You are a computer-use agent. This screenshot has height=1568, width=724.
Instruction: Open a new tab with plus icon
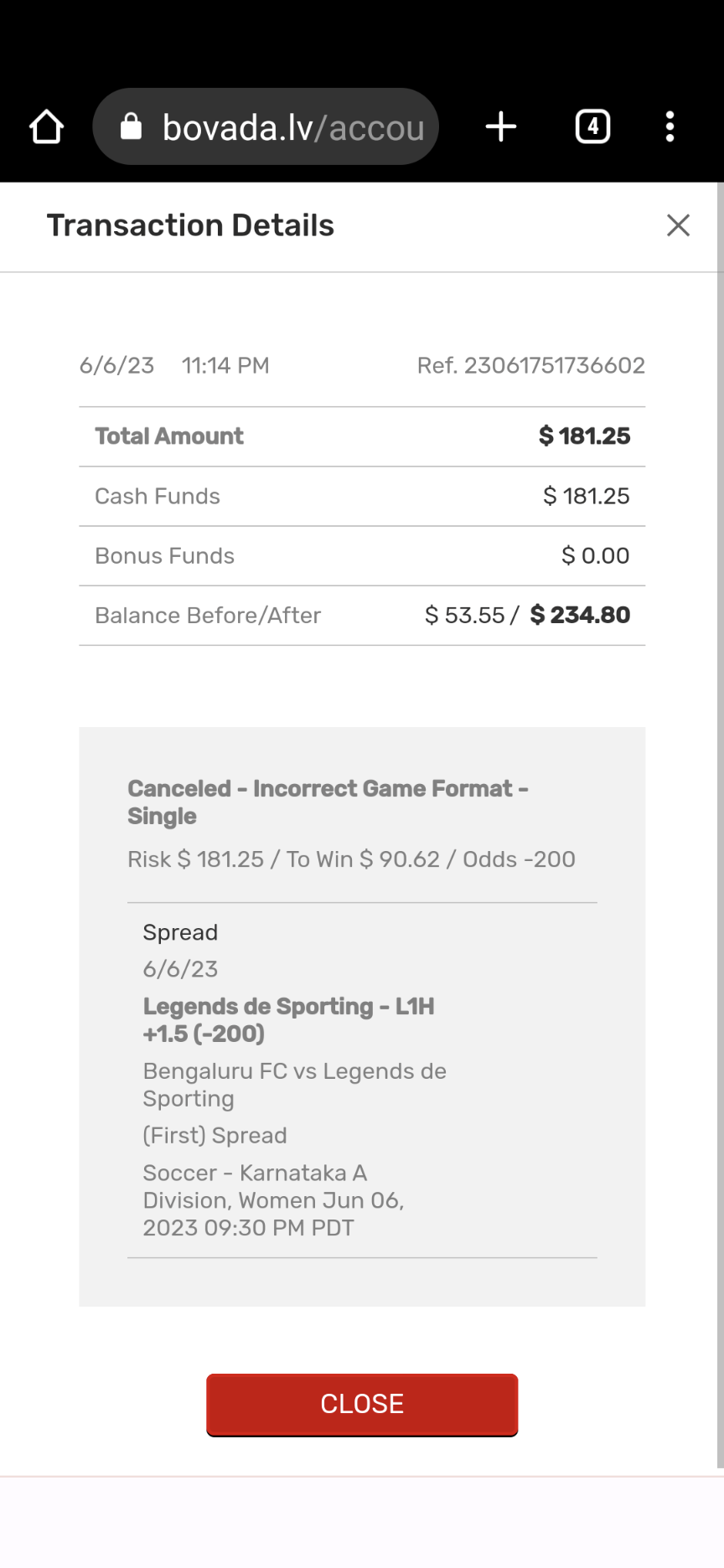coord(501,127)
